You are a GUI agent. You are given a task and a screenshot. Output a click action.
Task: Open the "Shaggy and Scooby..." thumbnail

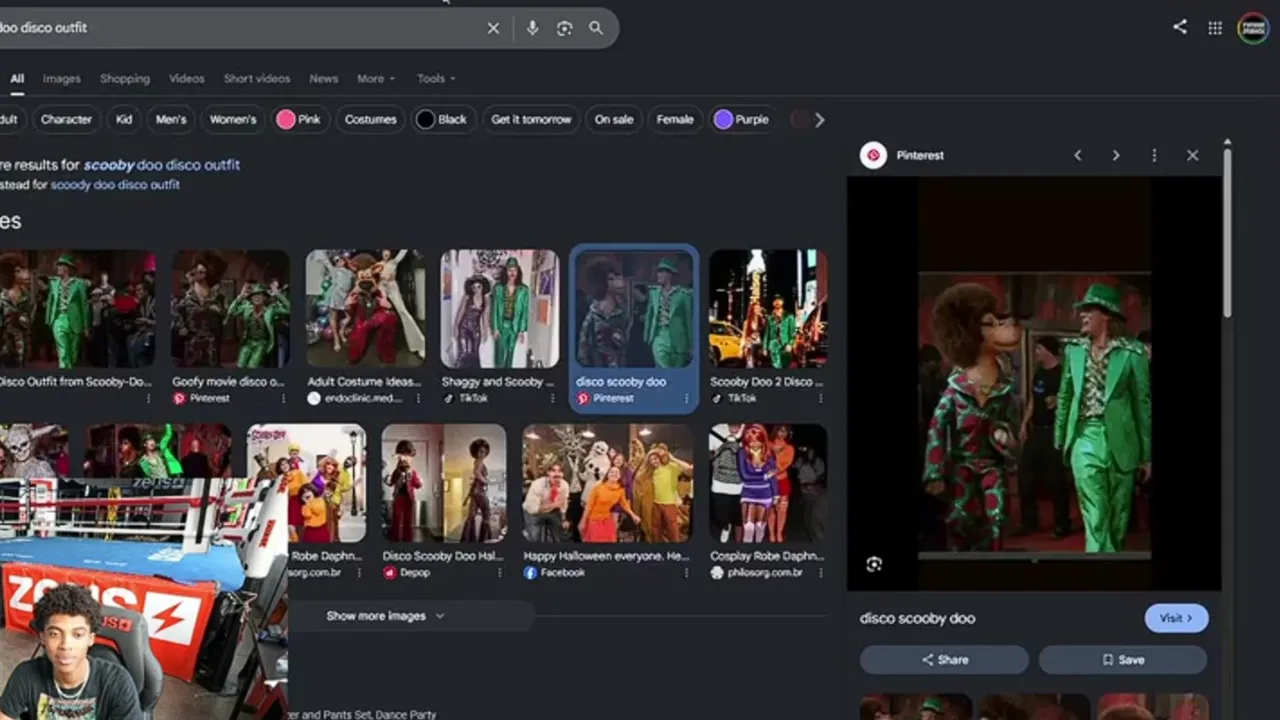pos(499,309)
